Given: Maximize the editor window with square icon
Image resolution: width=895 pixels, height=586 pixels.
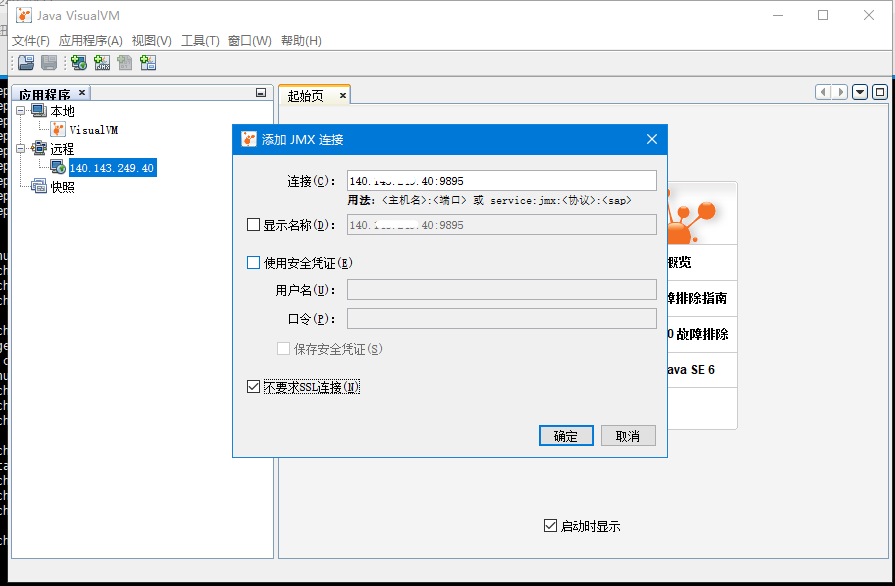Looking at the screenshot, I should click(880, 92).
